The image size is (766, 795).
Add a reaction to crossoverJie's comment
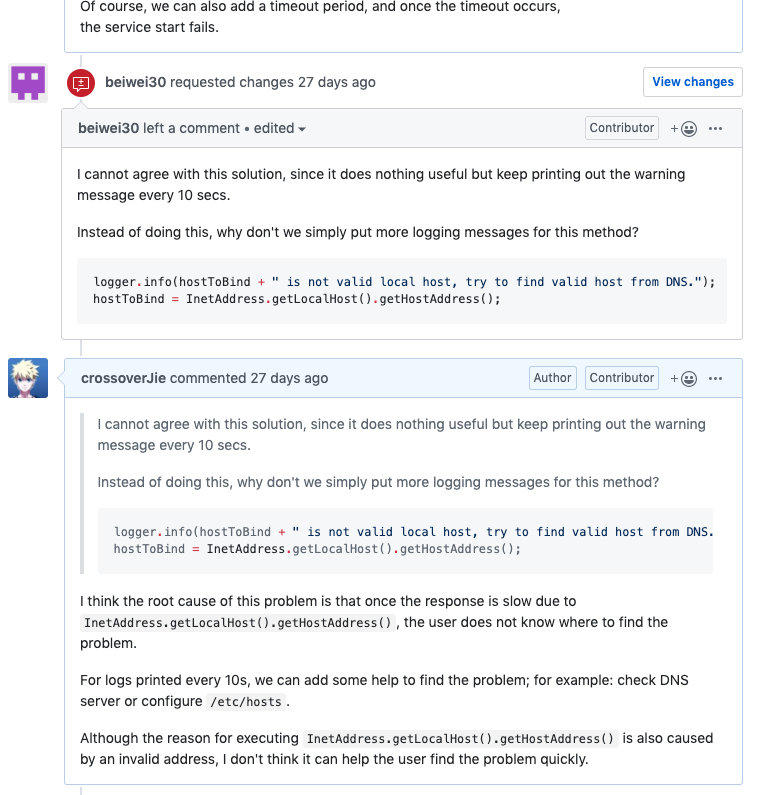tap(684, 379)
